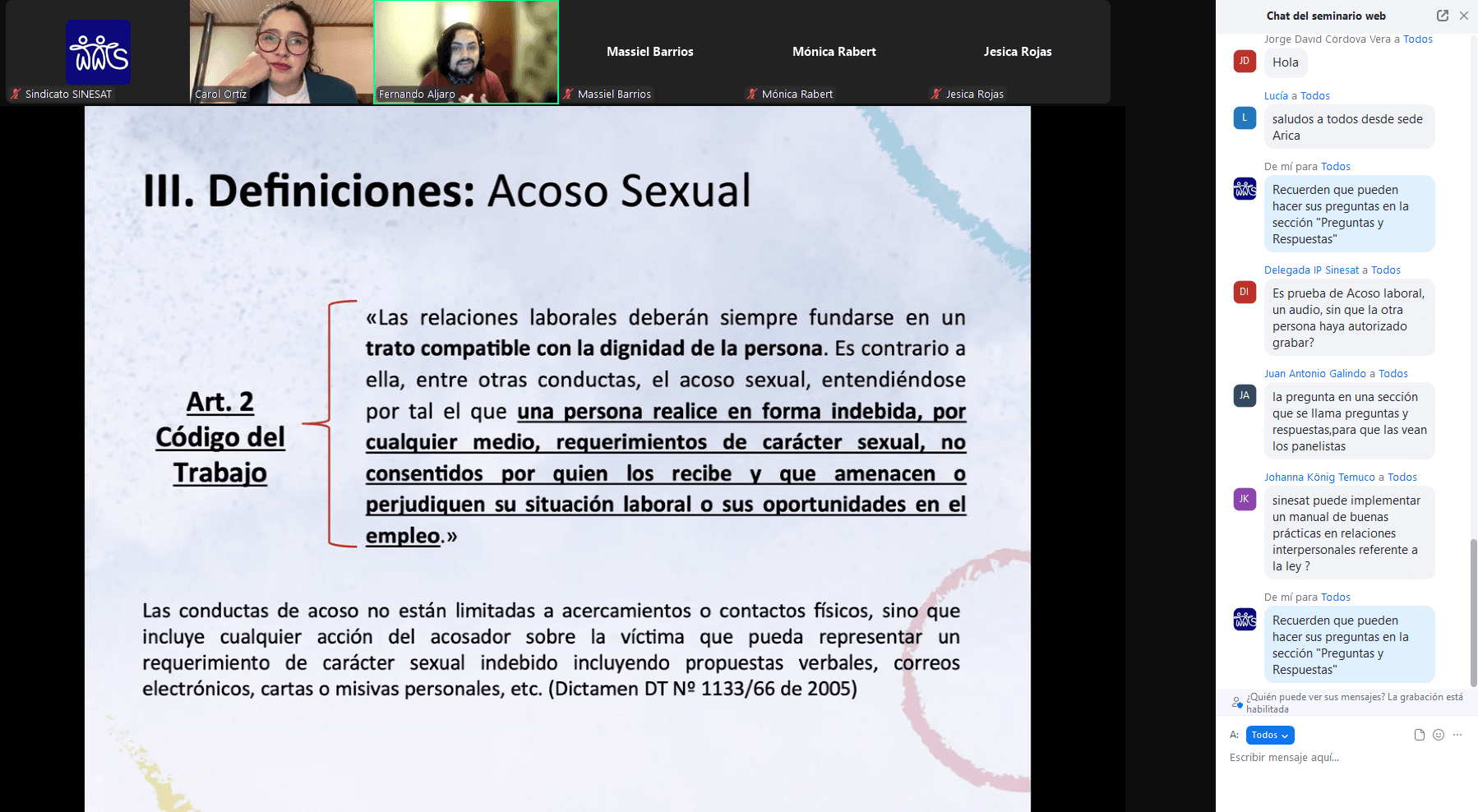Click Johanna König Temuco sender name
This screenshot has width=1478, height=812.
[x=1319, y=478]
